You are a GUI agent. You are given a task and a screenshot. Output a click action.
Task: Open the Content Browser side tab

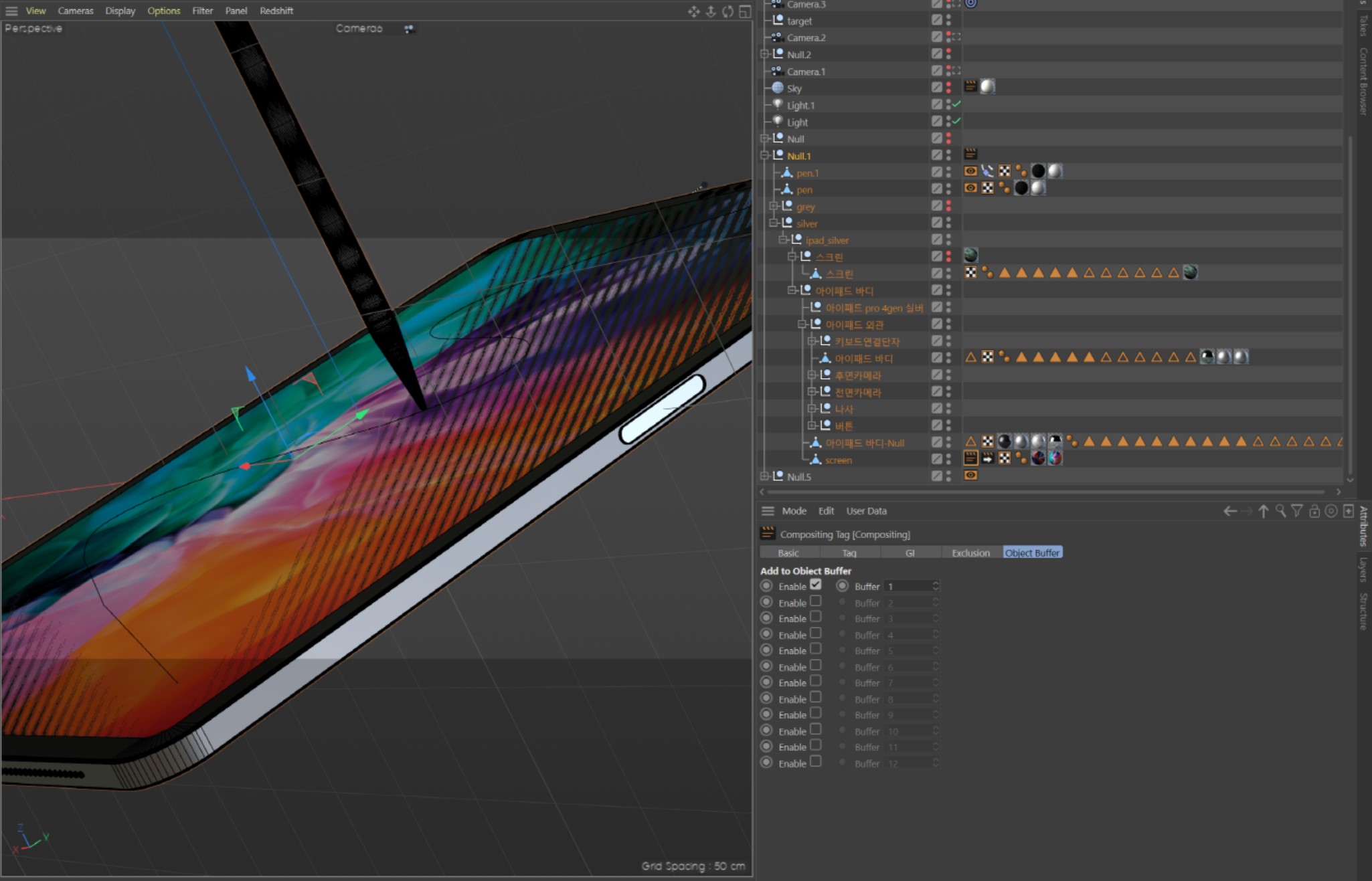tap(1363, 81)
